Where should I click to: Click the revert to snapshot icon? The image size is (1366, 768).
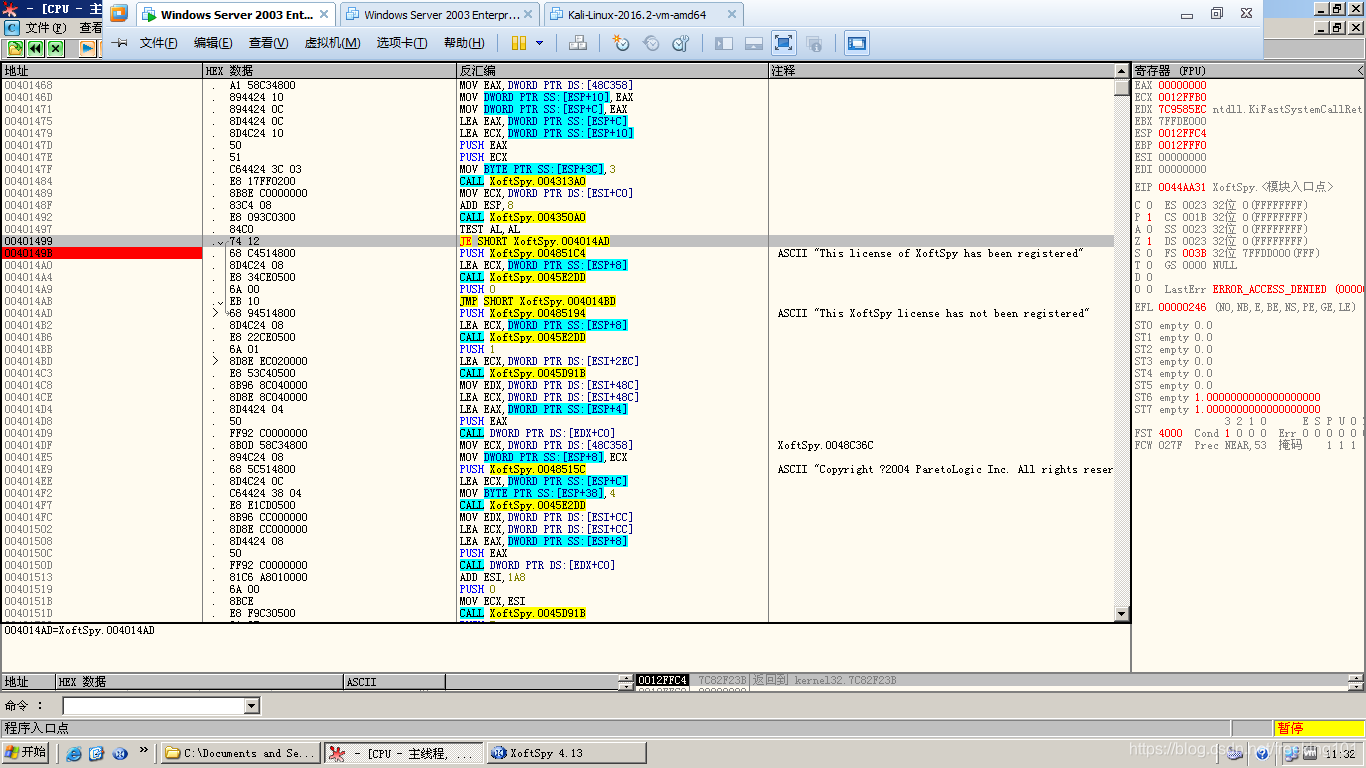coord(651,43)
